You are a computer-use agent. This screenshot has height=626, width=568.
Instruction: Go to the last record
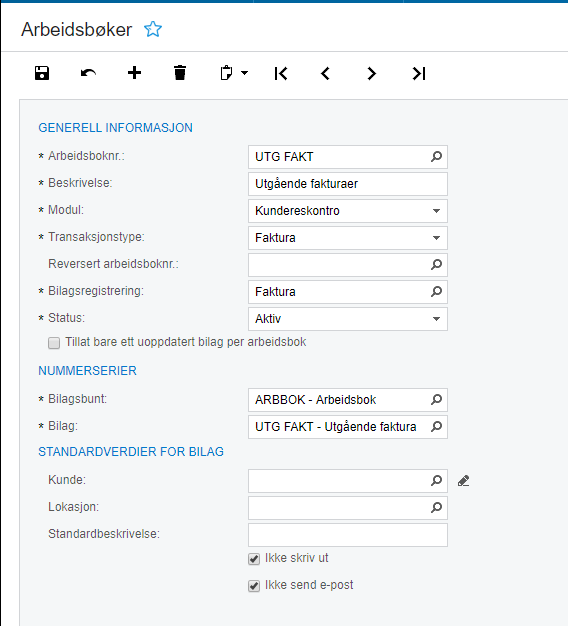(x=419, y=73)
